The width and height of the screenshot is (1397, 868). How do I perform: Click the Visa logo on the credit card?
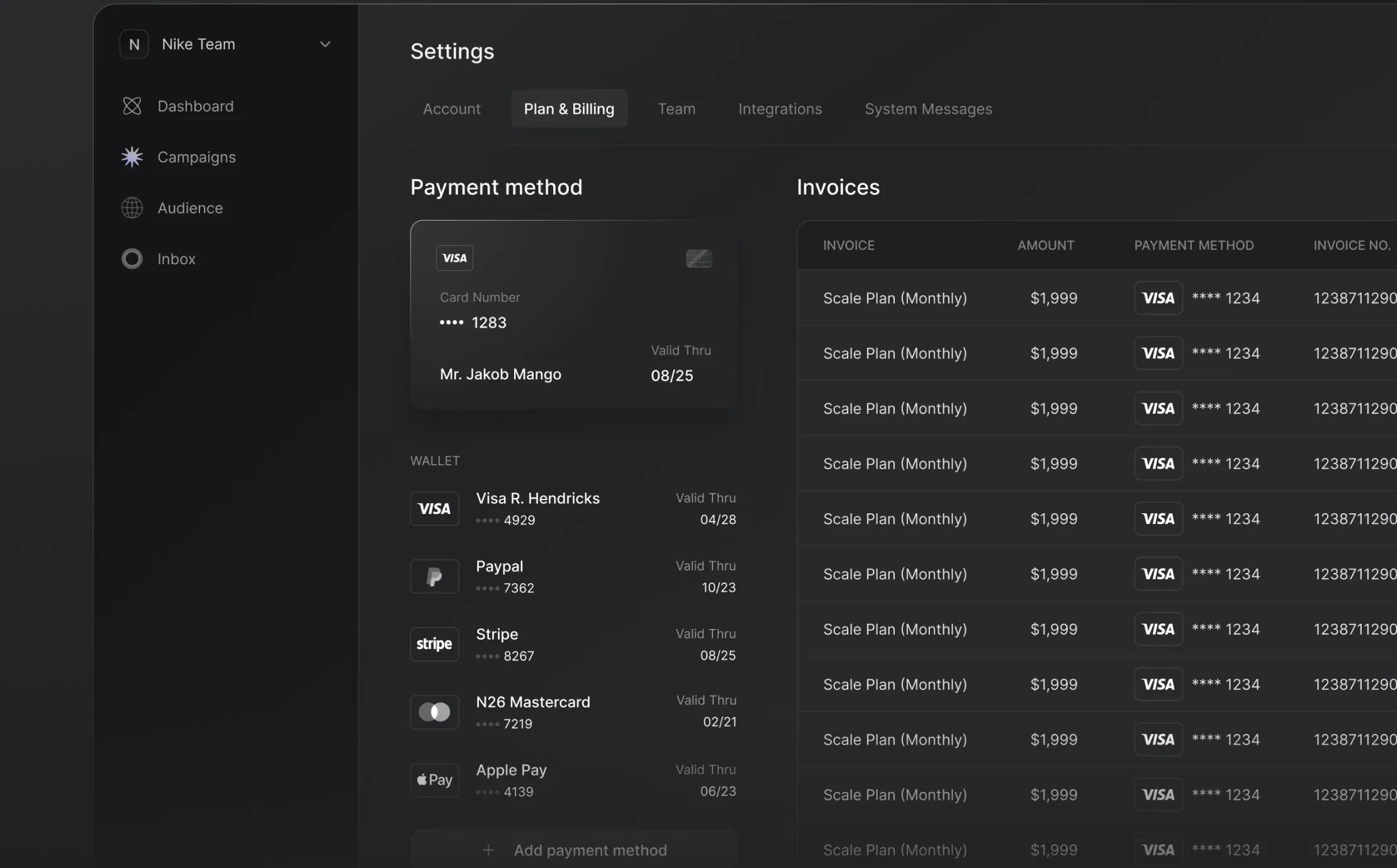pos(454,258)
